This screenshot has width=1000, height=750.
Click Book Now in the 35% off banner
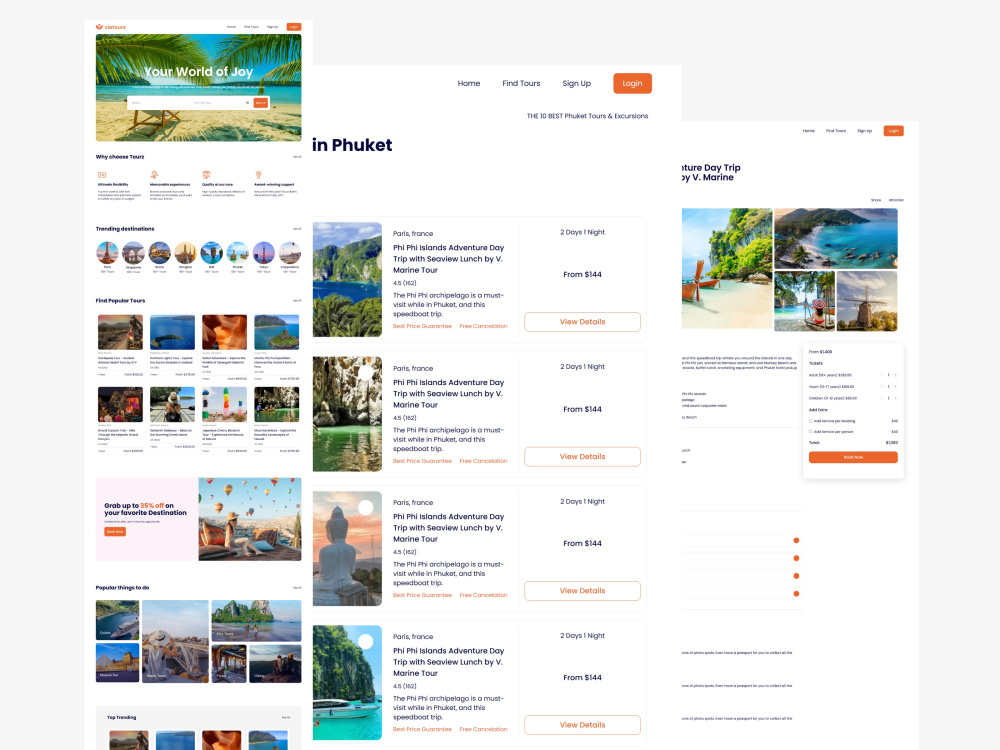[115, 531]
